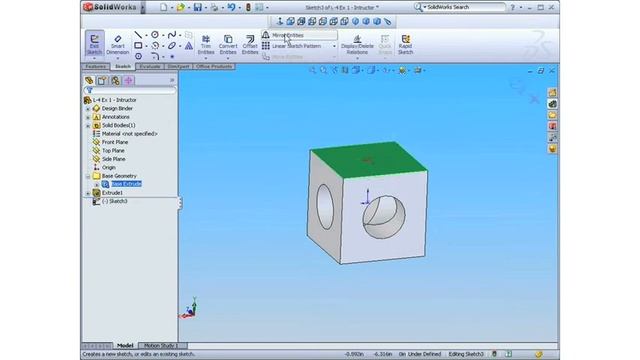Switch to the Features tab
Image resolution: width=640 pixels, height=360 pixels.
[x=96, y=66]
